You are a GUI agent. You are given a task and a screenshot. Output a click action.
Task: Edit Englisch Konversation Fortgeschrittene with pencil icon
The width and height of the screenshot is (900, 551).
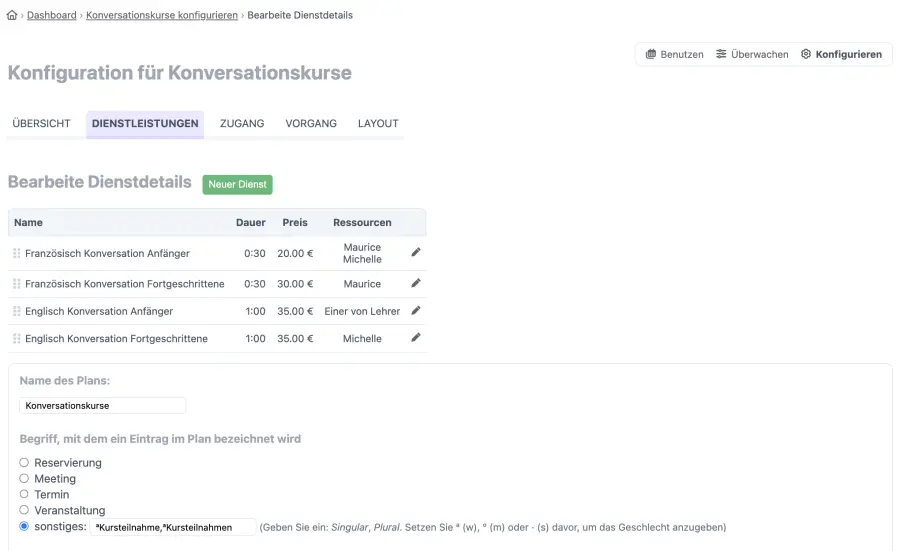coord(416,337)
